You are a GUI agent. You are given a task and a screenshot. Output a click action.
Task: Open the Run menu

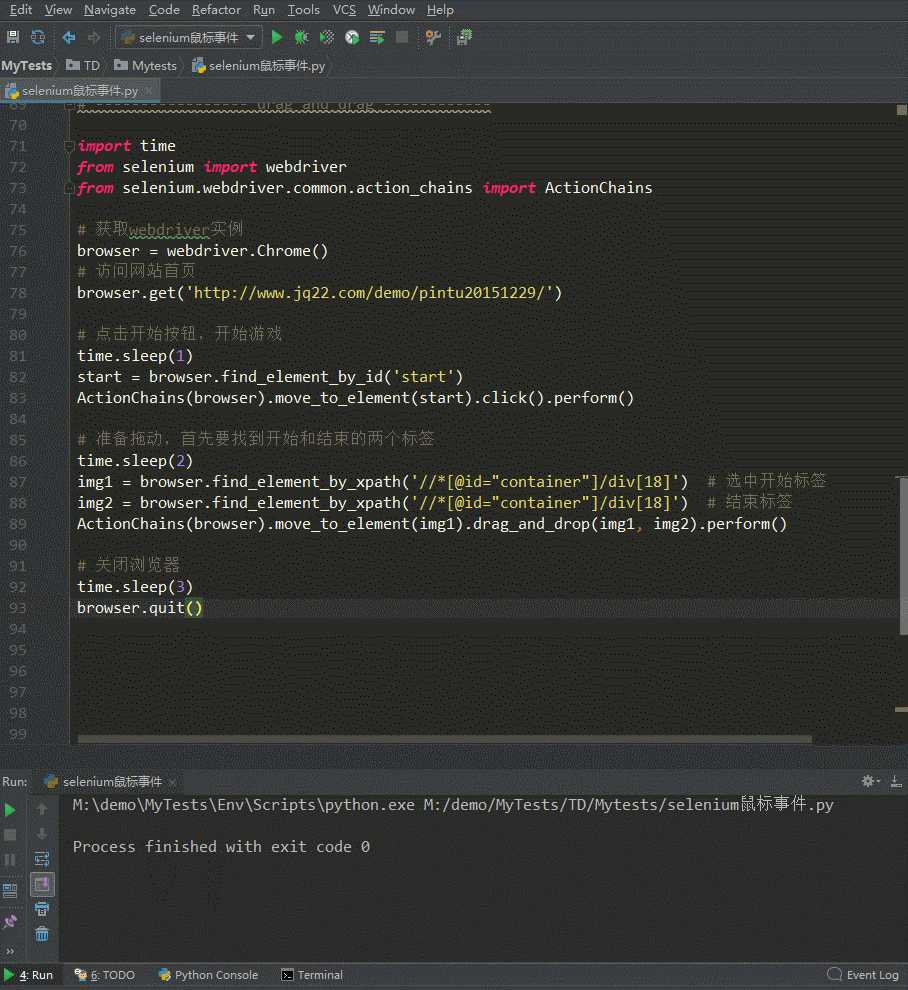point(264,9)
